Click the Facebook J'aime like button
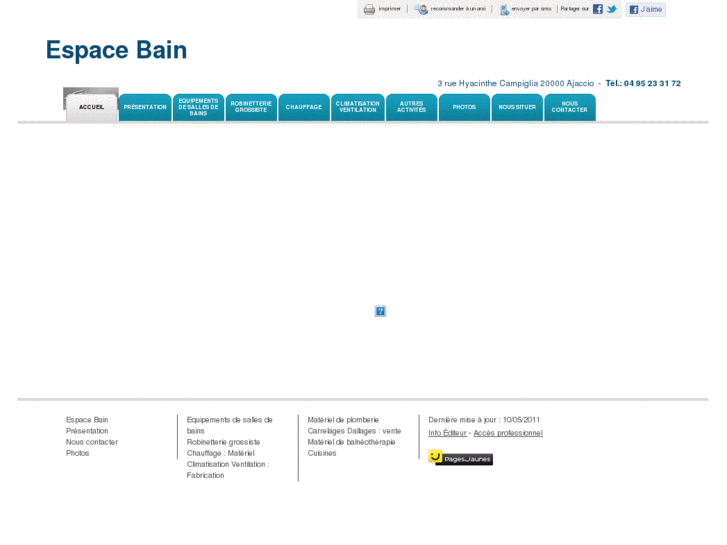The image size is (727, 545). tap(645, 9)
